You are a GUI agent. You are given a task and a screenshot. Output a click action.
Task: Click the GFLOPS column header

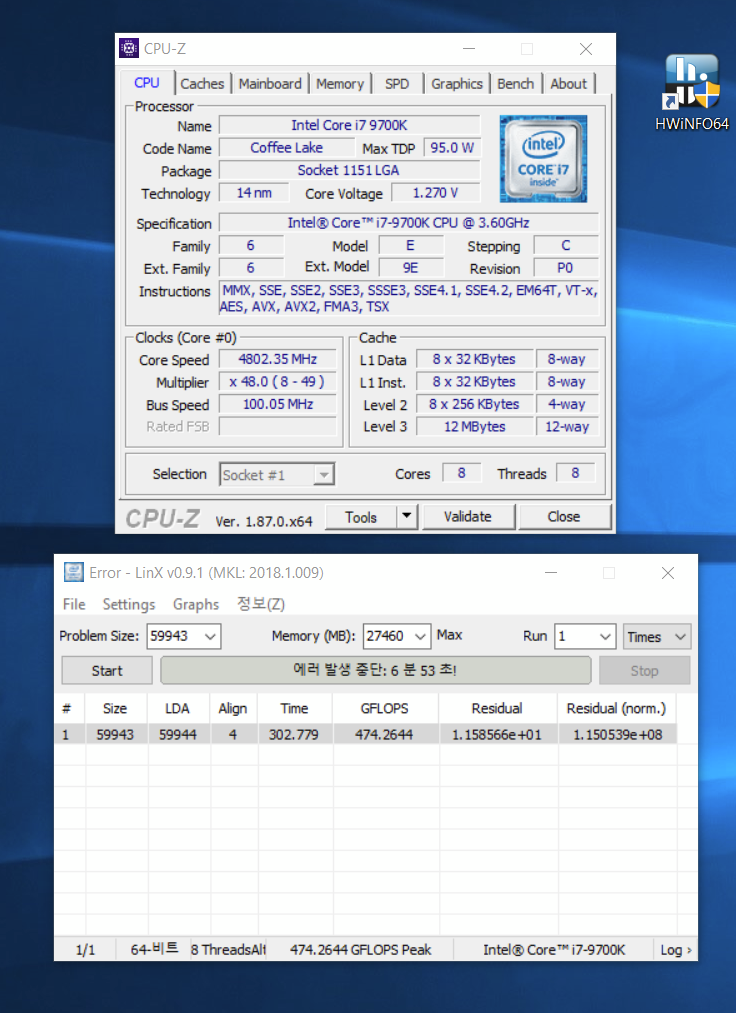pos(384,708)
